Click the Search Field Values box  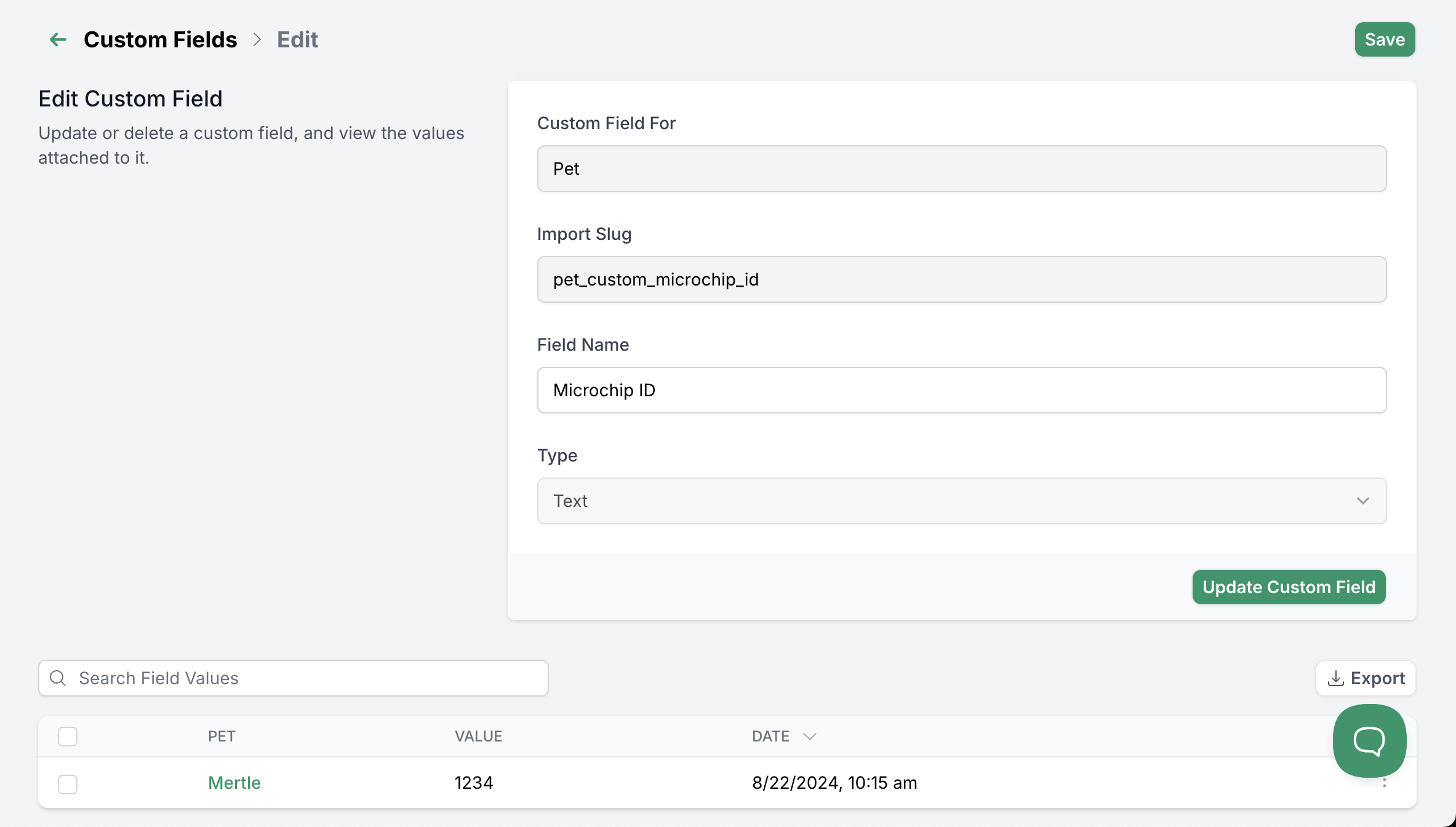293,678
